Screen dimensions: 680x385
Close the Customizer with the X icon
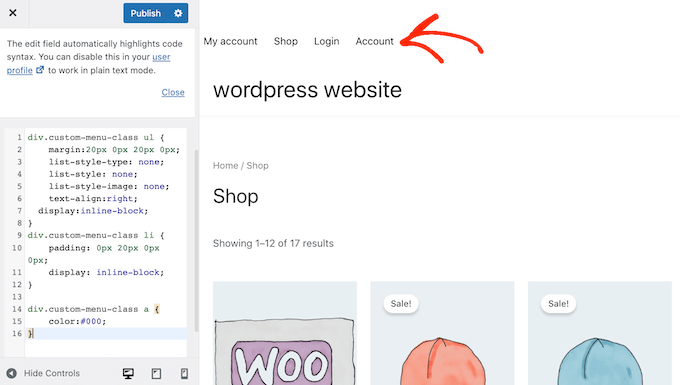[x=13, y=13]
